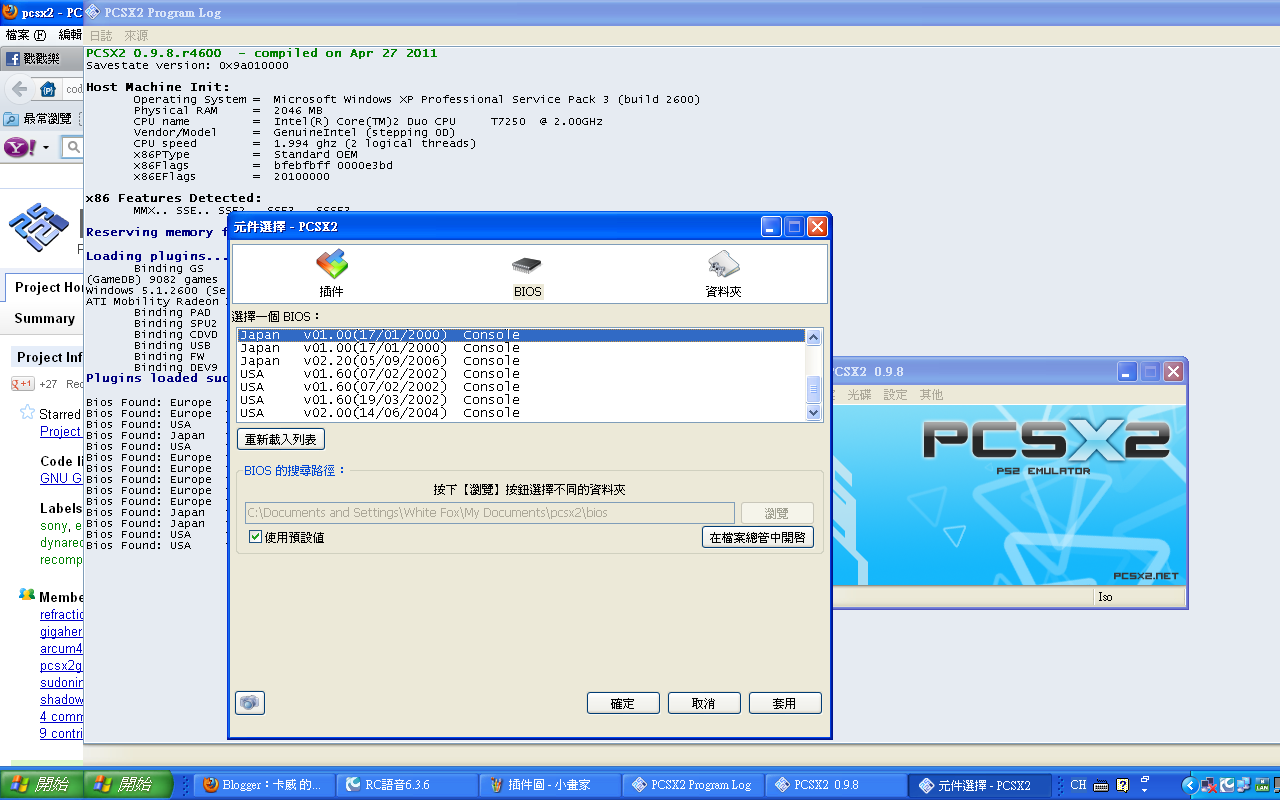Cancel the dialog with 取消
Image resolution: width=1280 pixels, height=800 pixels.
pos(704,703)
